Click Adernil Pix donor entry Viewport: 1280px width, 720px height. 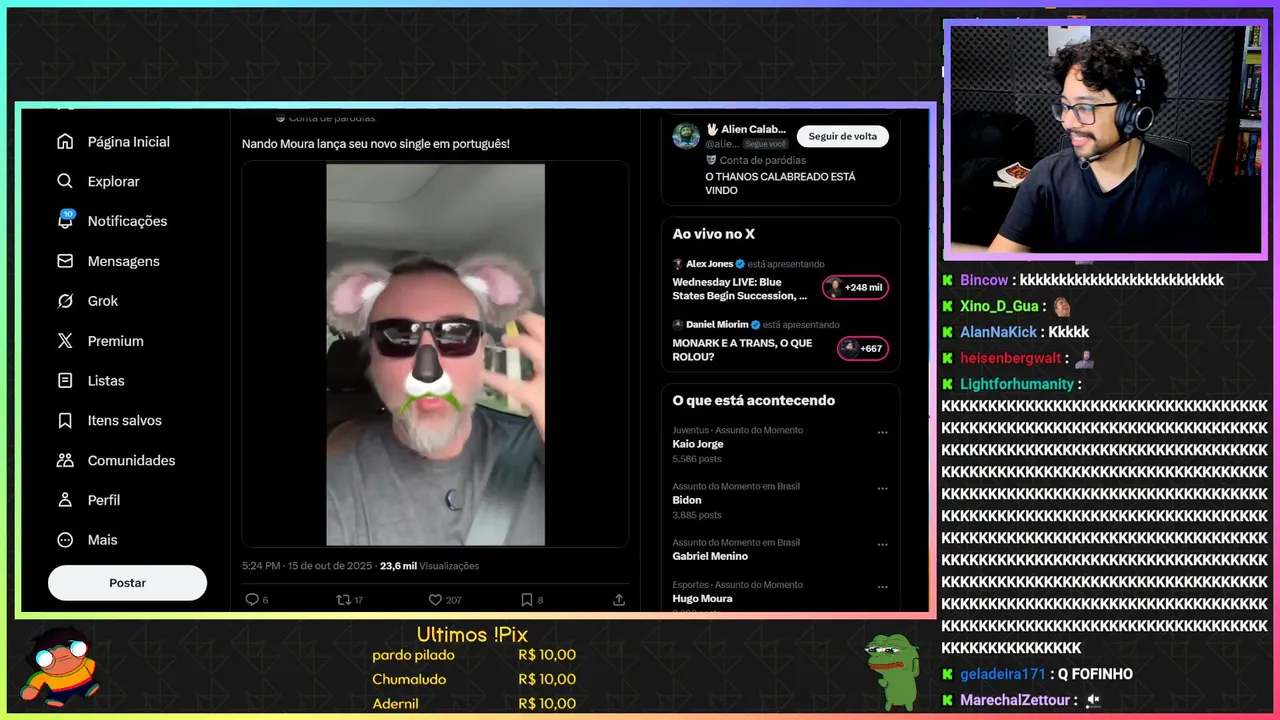click(x=474, y=703)
